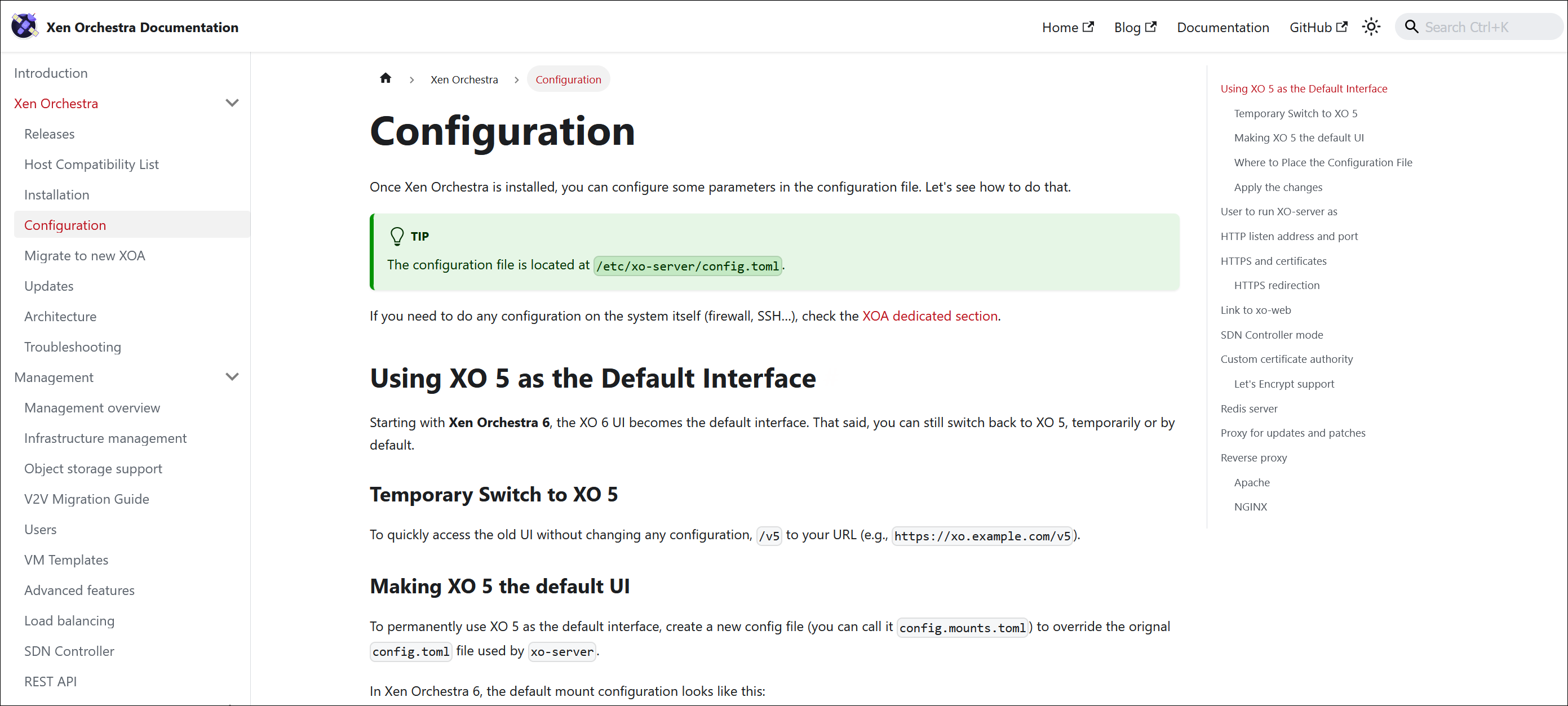This screenshot has height=706, width=1568.
Task: Click Xen Orchestra breadcrumb link
Action: point(464,80)
